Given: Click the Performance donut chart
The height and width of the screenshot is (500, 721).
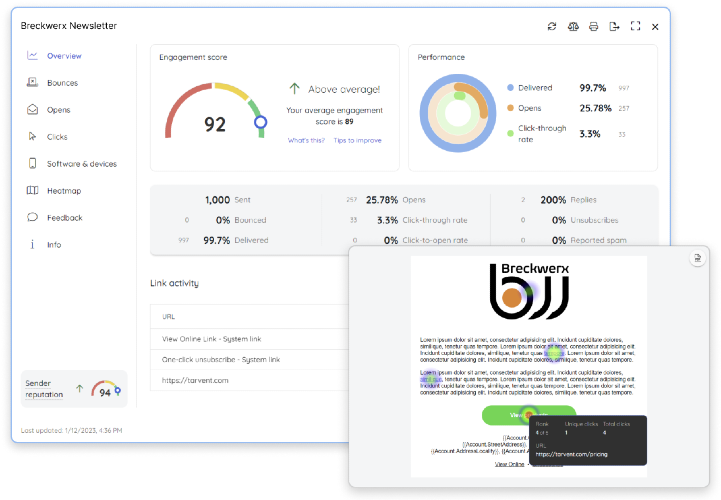Looking at the screenshot, I should tap(458, 113).
